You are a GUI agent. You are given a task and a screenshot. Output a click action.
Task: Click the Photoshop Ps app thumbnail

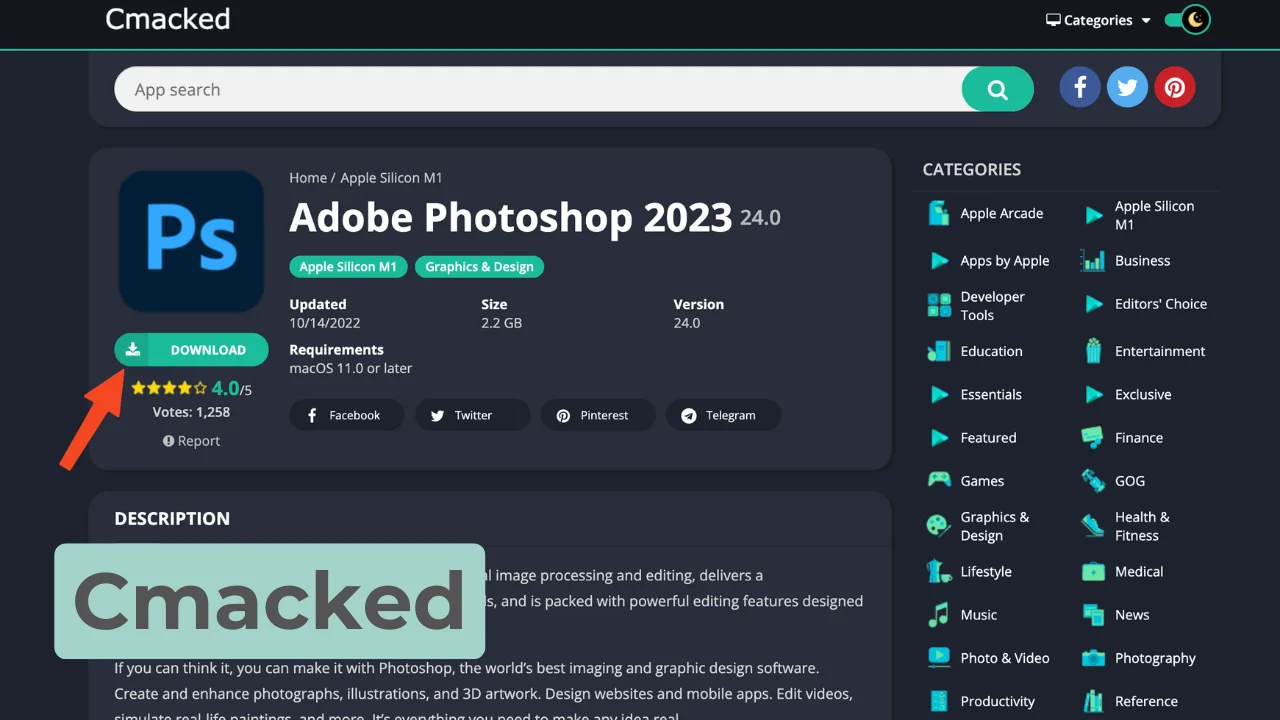tap(191, 241)
